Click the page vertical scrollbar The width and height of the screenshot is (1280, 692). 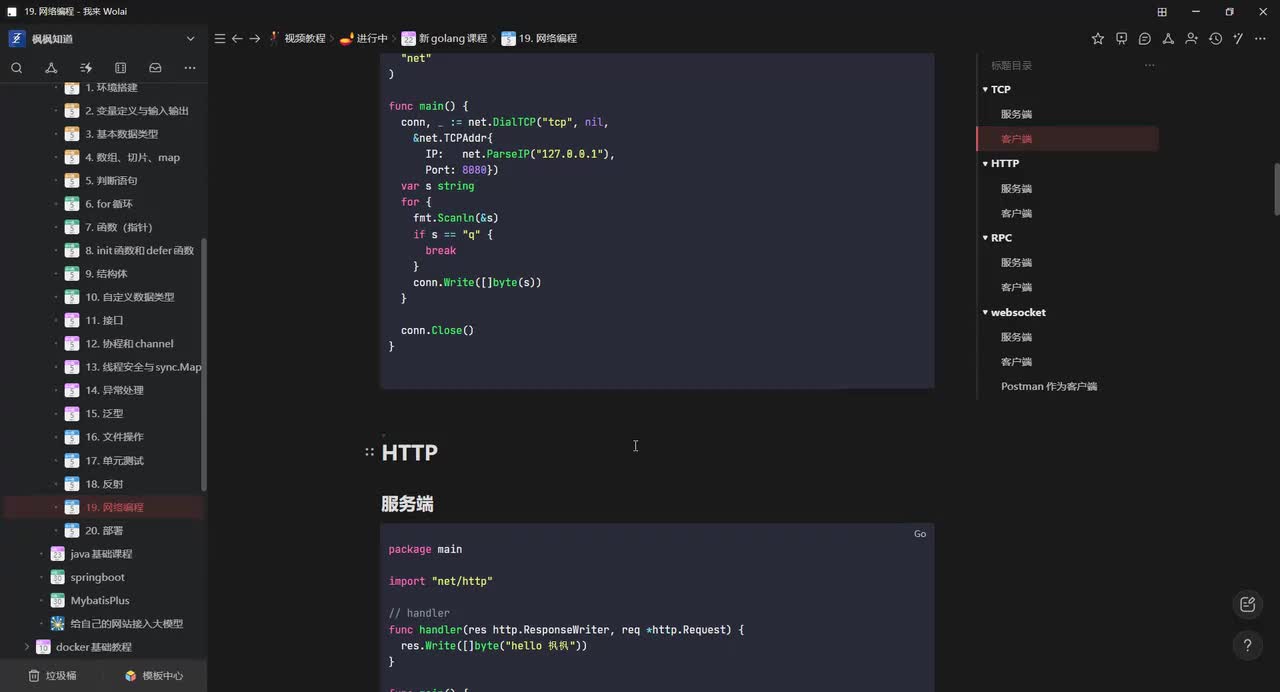(1276, 188)
